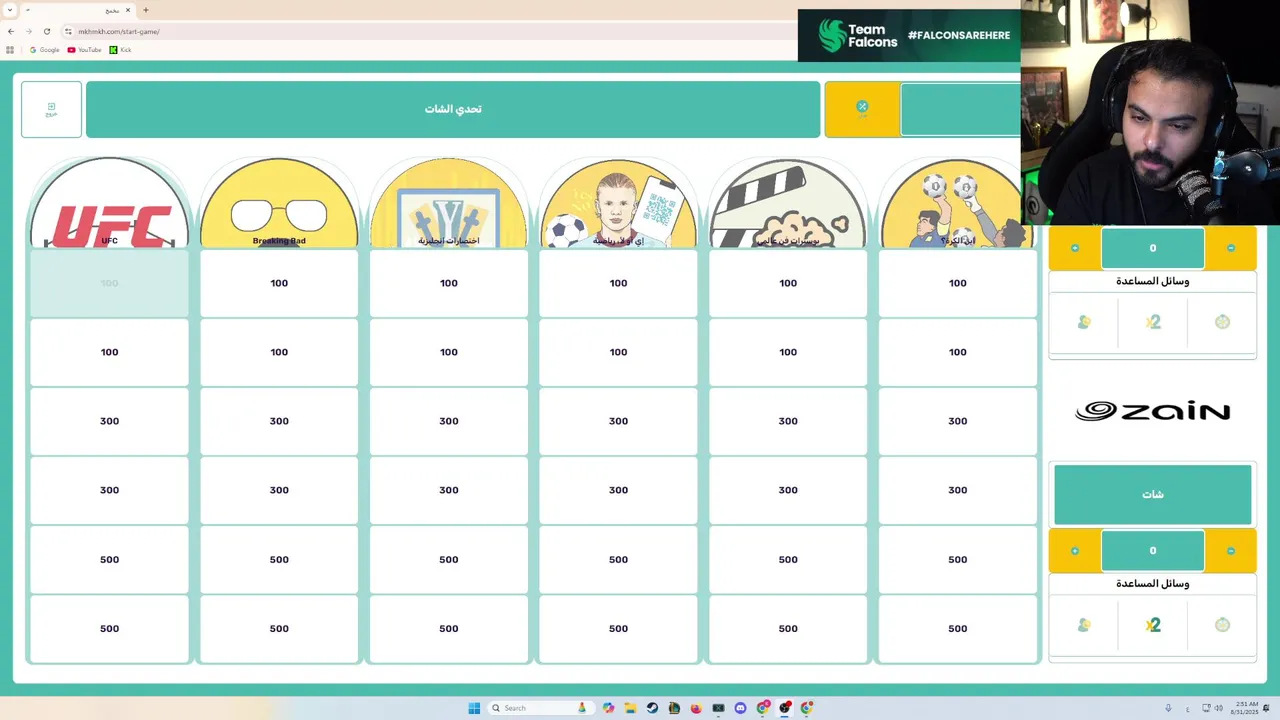Use the person helper icon of شات team
The height and width of the screenshot is (720, 1280).
coord(1084,625)
